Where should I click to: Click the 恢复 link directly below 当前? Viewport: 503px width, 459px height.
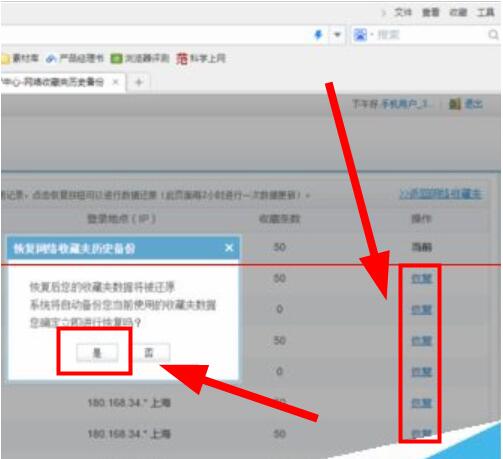pyautogui.click(x=422, y=278)
